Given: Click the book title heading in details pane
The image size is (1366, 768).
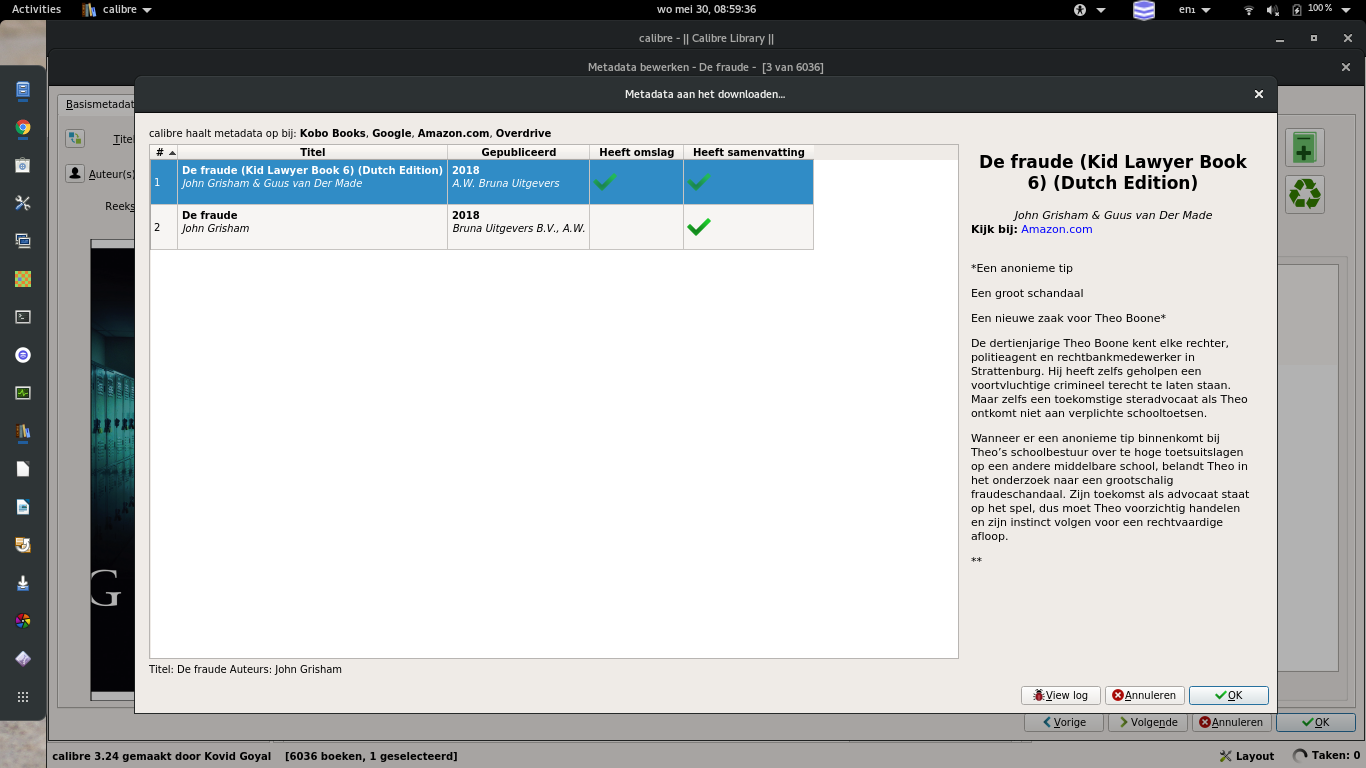Looking at the screenshot, I should [1113, 172].
